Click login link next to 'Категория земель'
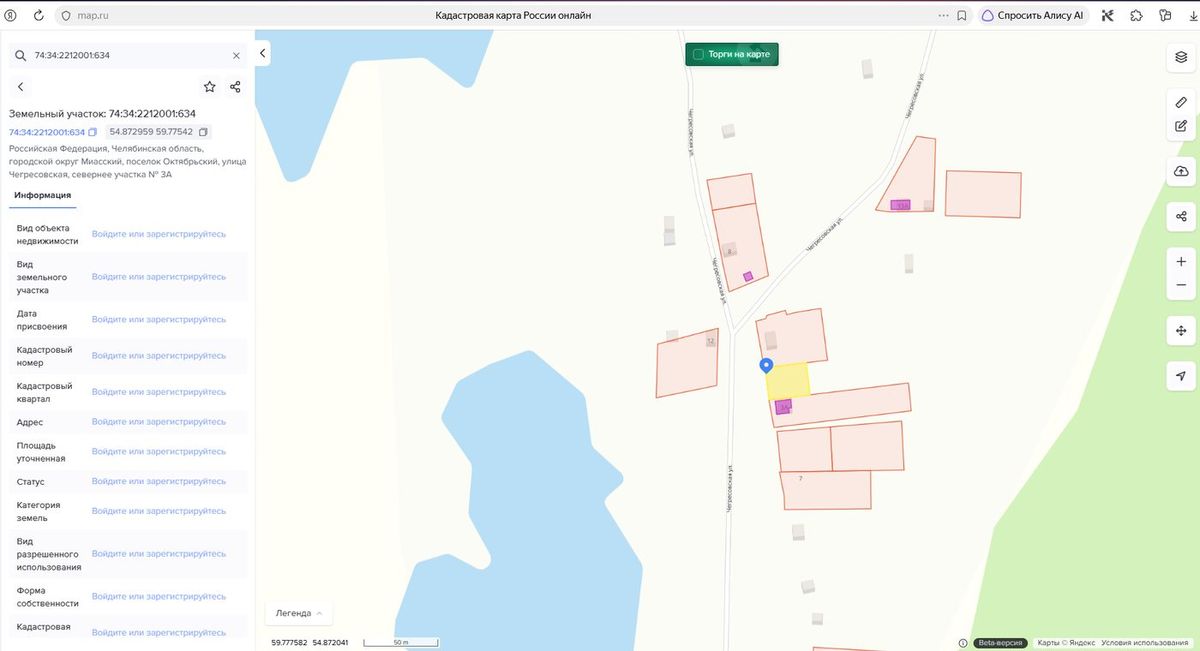The width and height of the screenshot is (1200, 651). click(x=159, y=511)
